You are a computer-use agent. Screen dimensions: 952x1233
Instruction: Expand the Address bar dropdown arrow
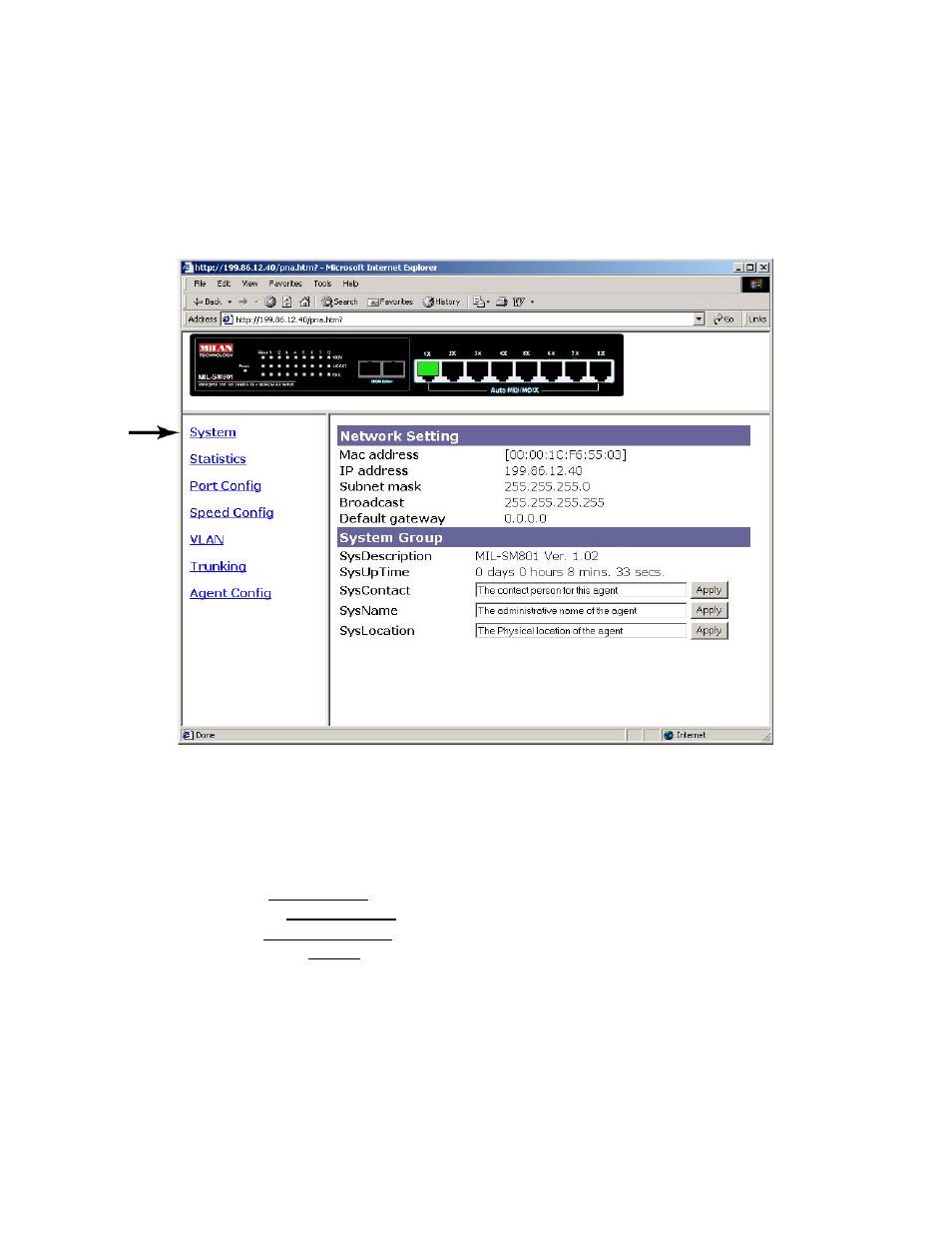click(x=700, y=319)
